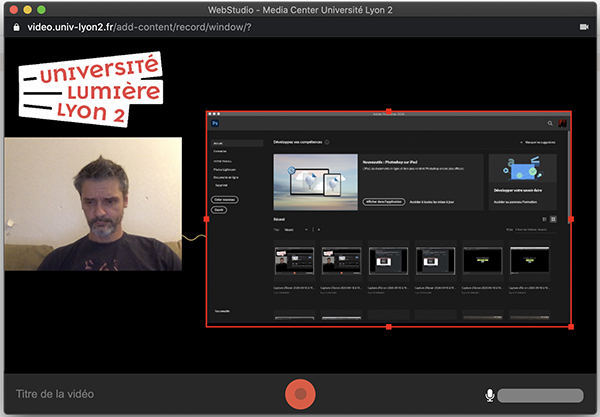Click profile avatar in captured Photoshop window
The width and height of the screenshot is (600, 417).
click(562, 123)
